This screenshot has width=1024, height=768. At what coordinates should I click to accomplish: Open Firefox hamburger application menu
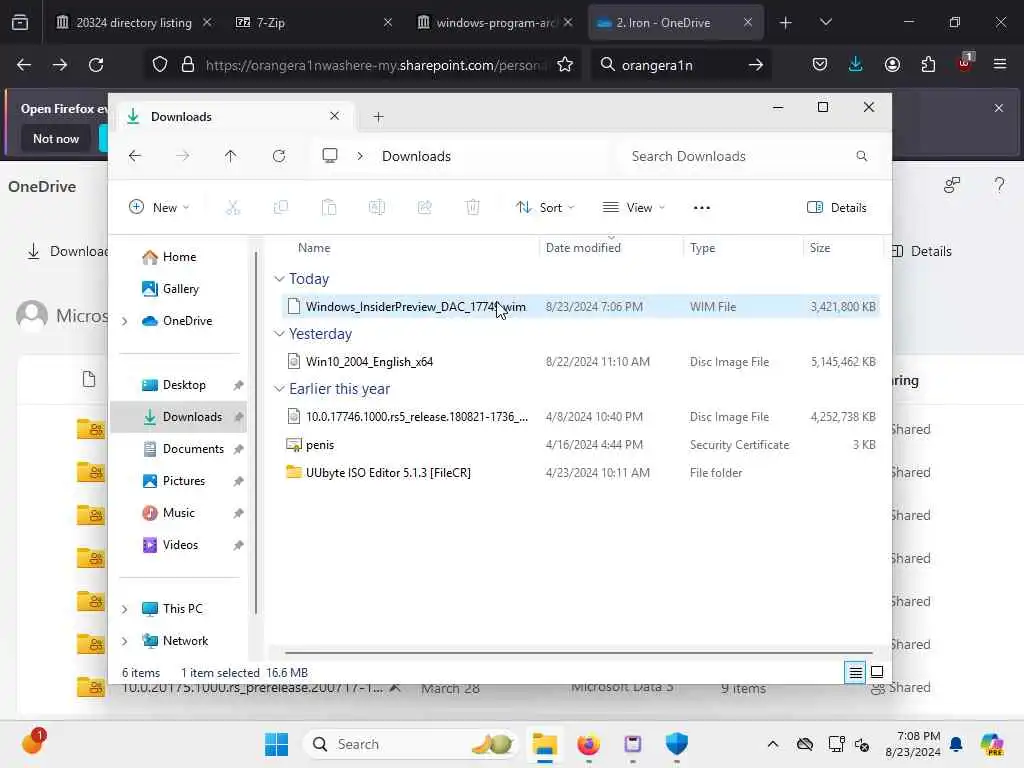click(999, 65)
